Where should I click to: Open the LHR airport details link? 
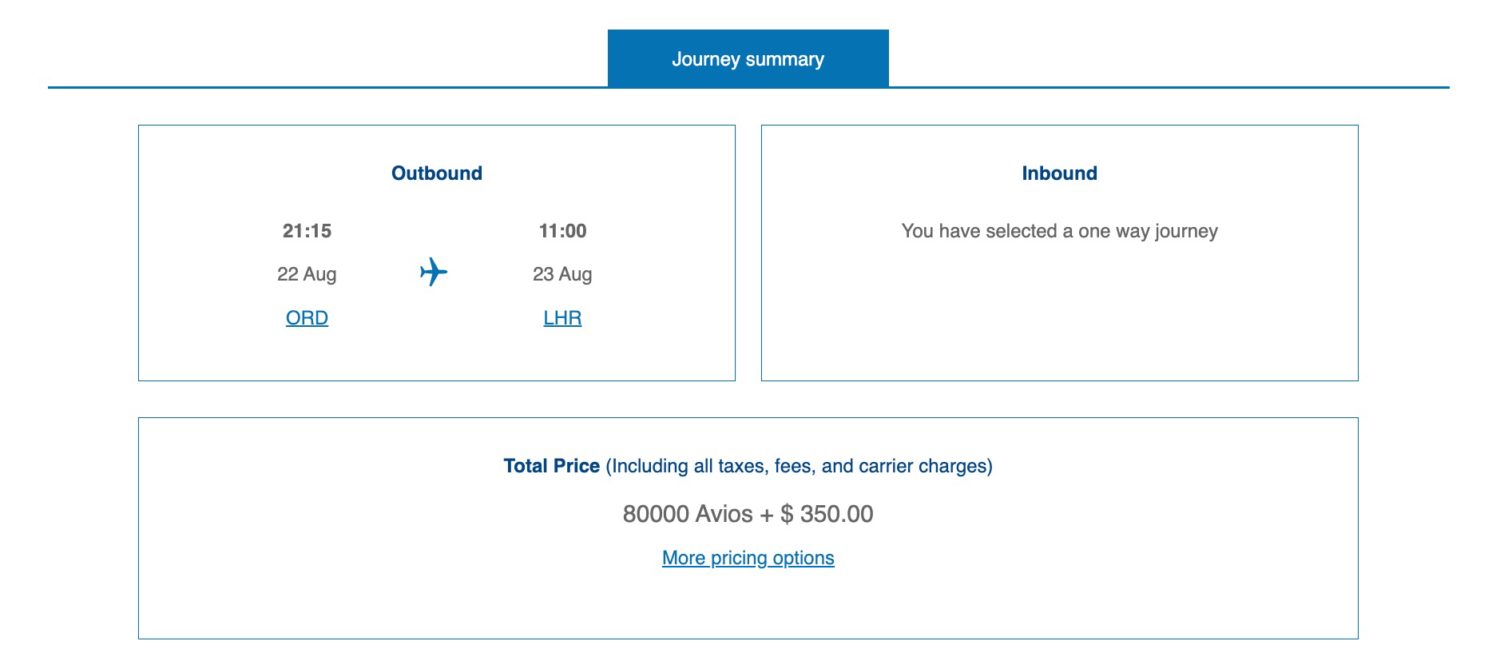click(562, 317)
